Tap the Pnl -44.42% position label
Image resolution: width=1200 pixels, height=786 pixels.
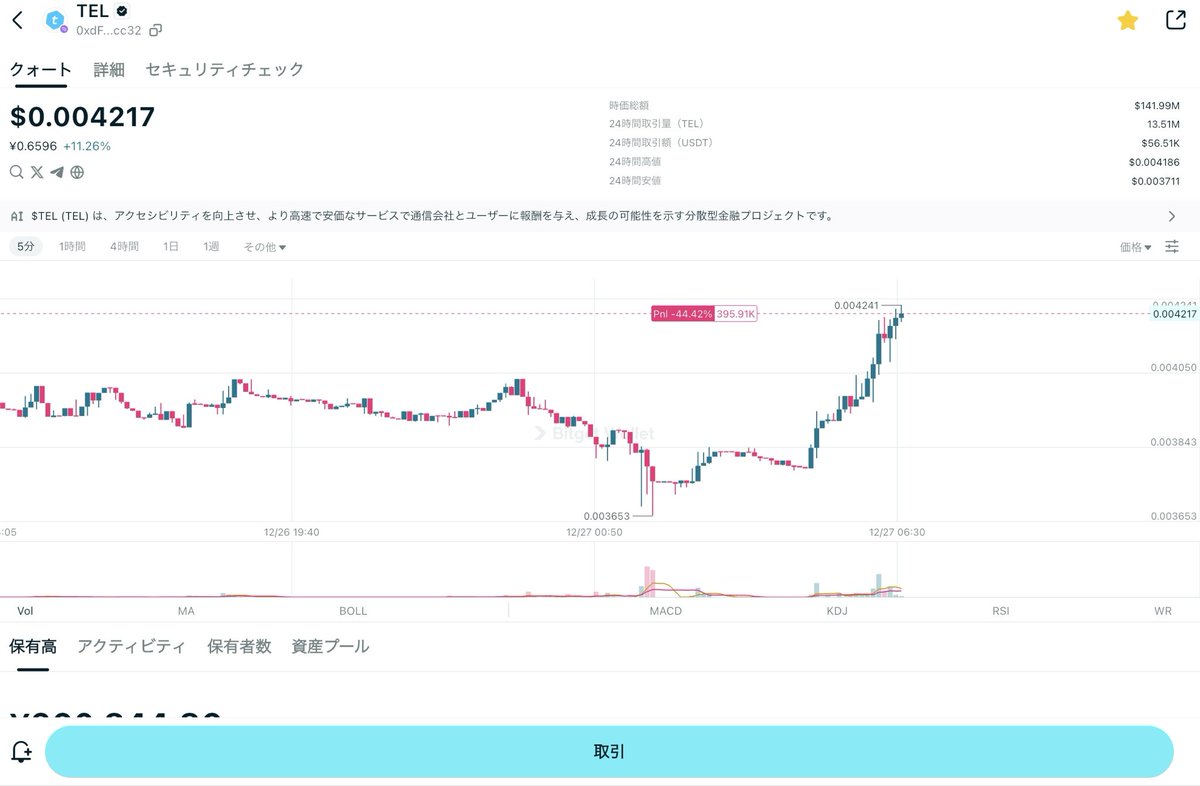[683, 314]
